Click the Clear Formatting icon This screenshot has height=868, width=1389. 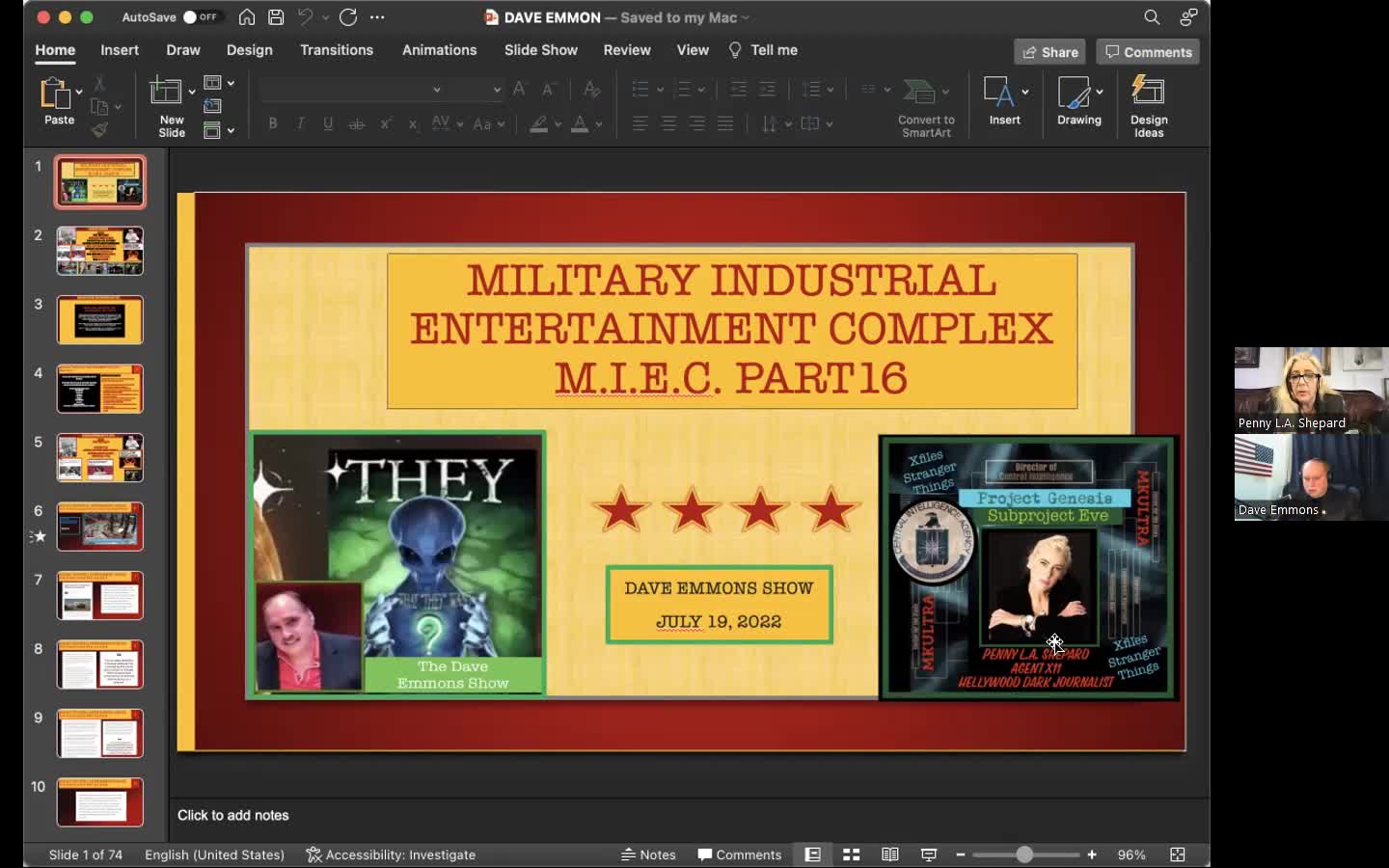592,90
